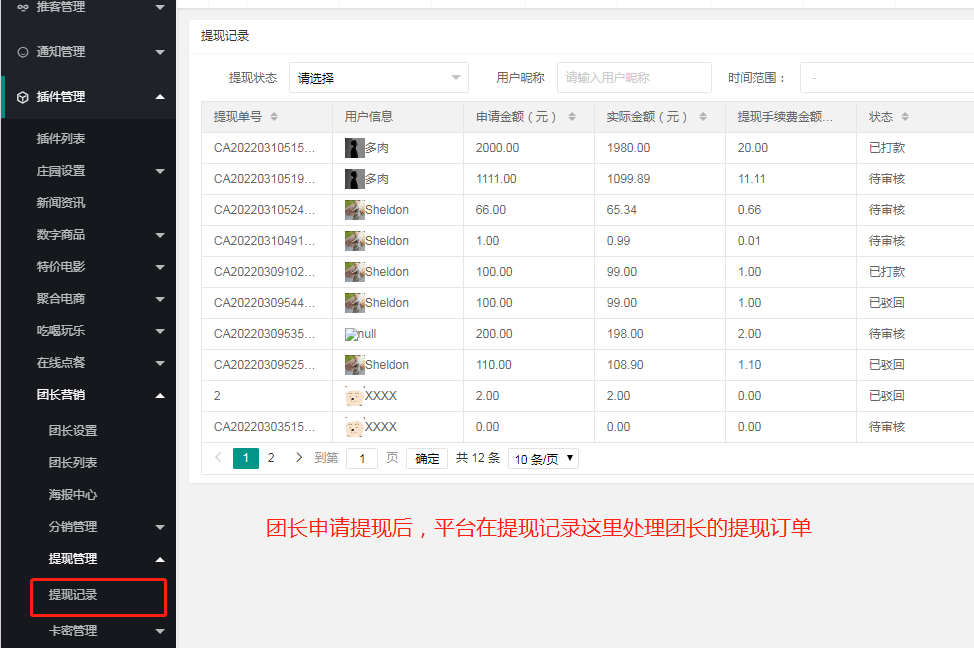
Task: Click 已驳回 status in the 110.00 row
Action: 887,365
